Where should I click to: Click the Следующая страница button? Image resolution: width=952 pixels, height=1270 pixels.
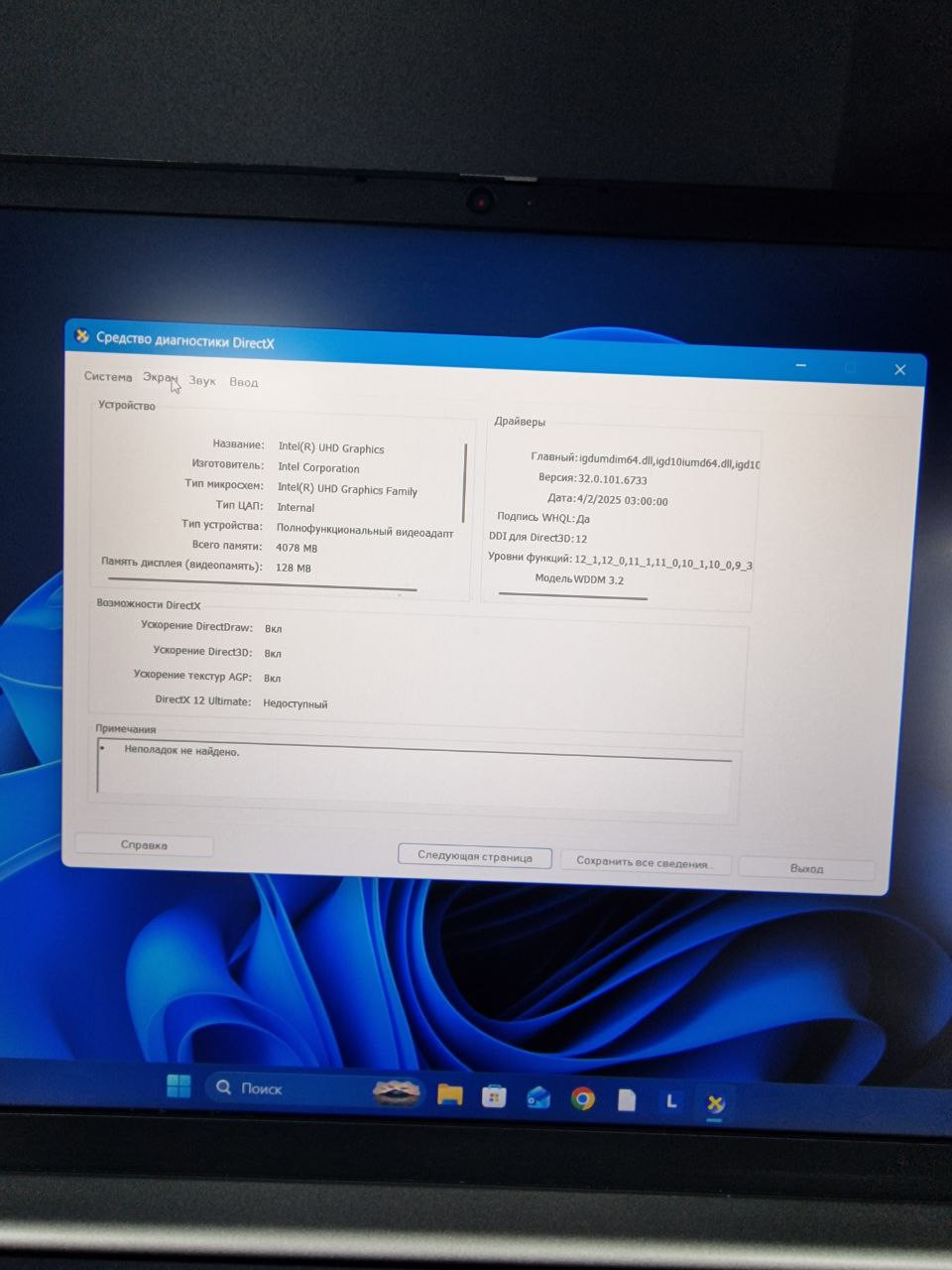pyautogui.click(x=475, y=856)
